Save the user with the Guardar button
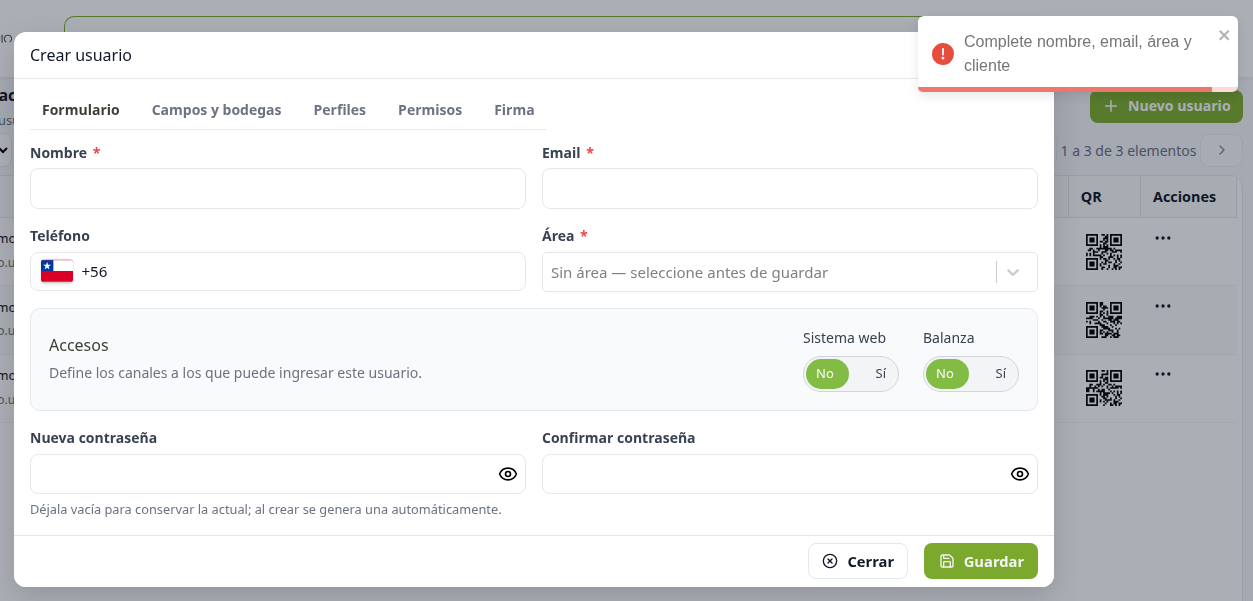This screenshot has height=601, width=1253. click(981, 561)
